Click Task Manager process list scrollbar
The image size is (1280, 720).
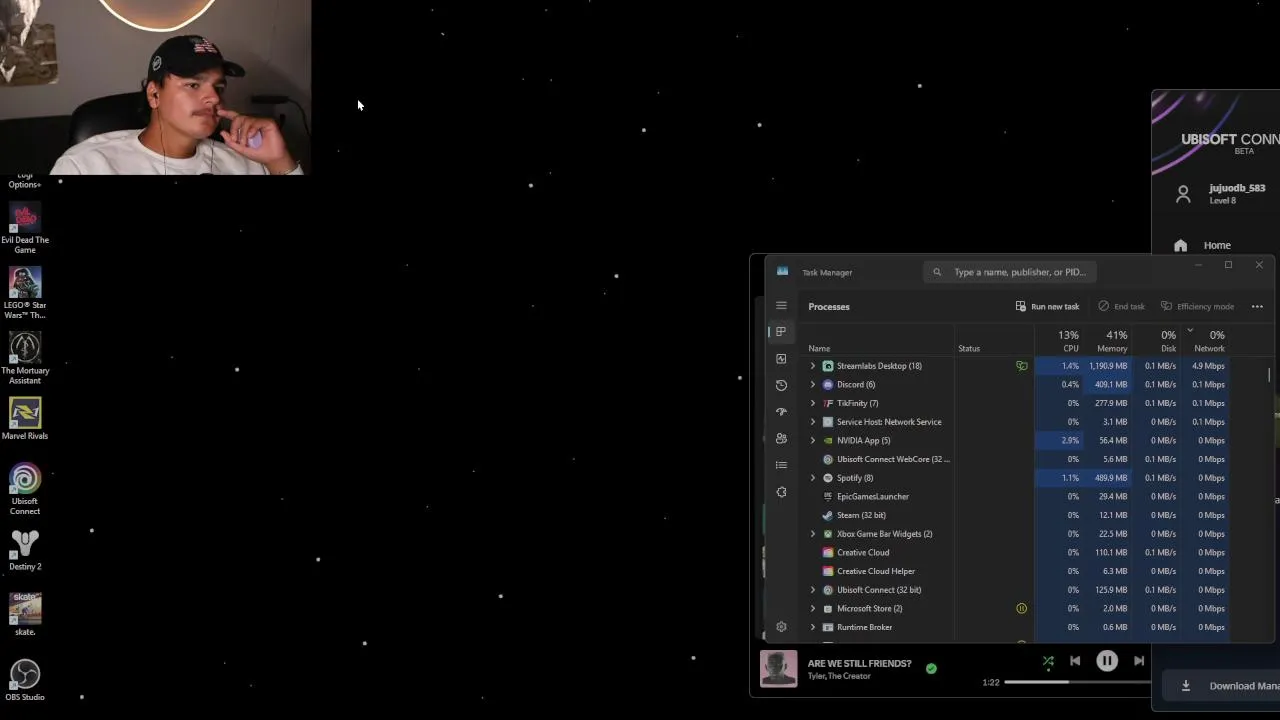click(1269, 374)
